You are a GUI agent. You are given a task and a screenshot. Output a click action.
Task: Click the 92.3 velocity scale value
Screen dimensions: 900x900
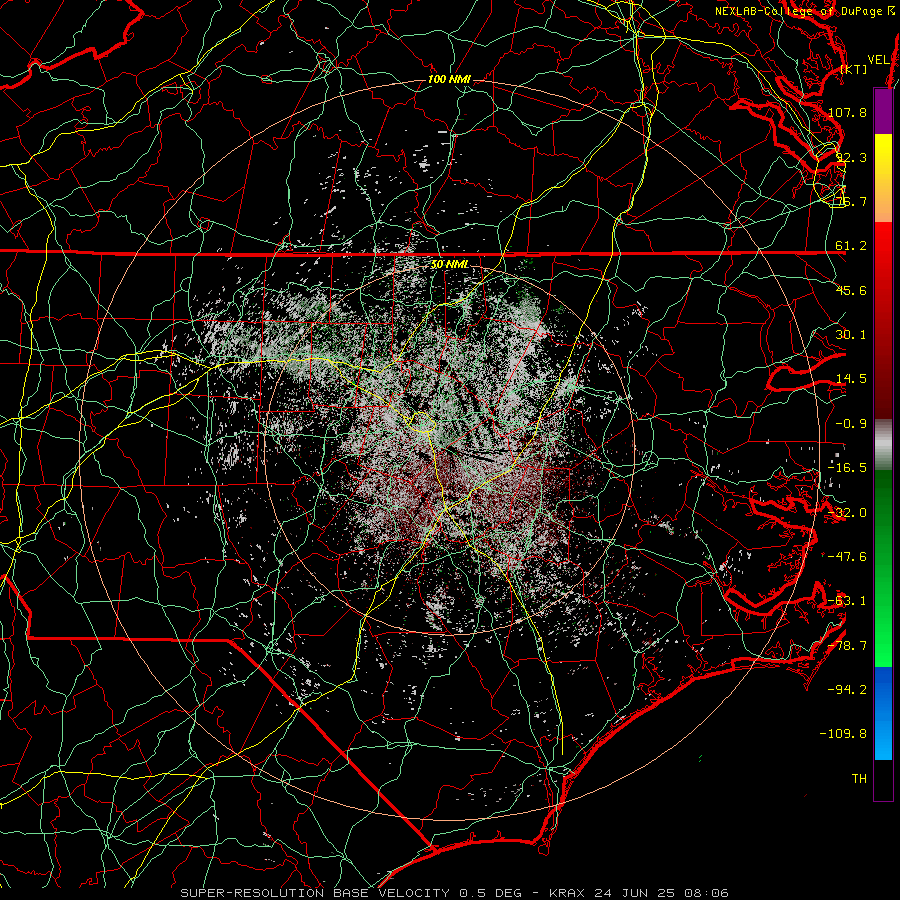[851, 157]
